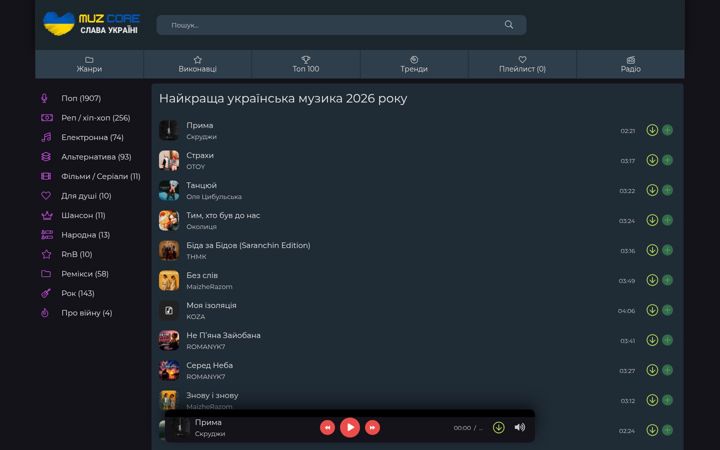
Task: Click the song title Серед Неба
Action: 209,366
